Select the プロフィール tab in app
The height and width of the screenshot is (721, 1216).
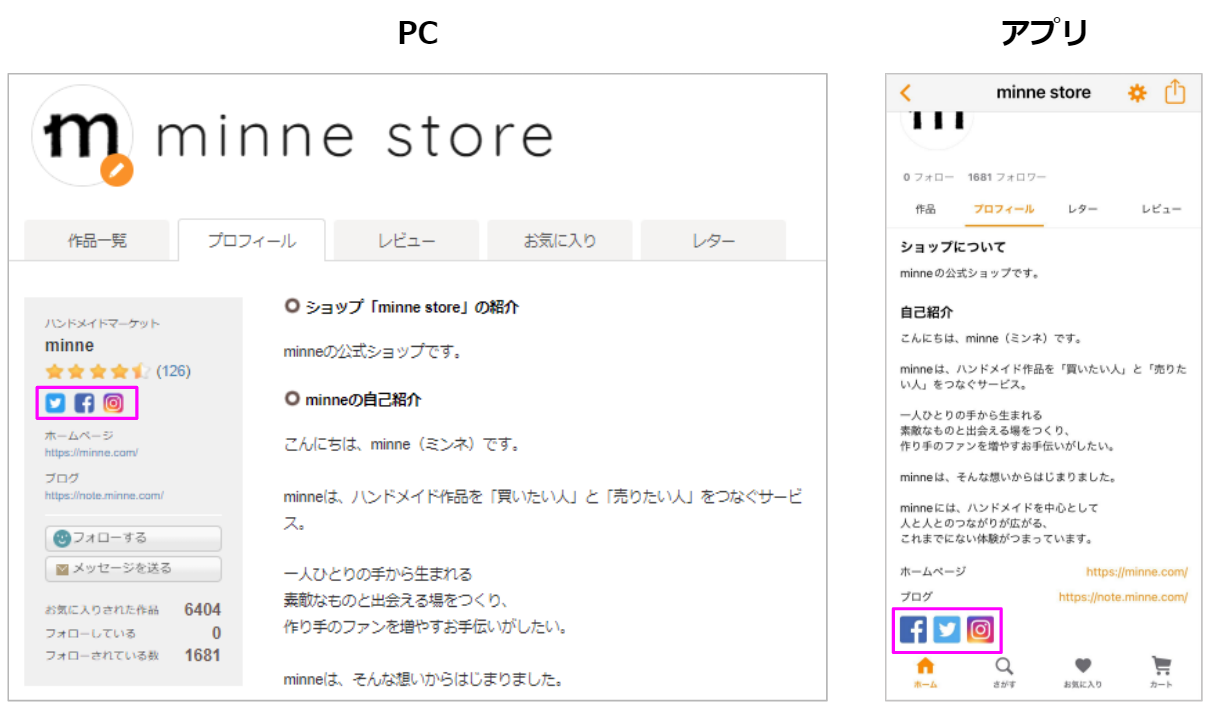[1004, 209]
